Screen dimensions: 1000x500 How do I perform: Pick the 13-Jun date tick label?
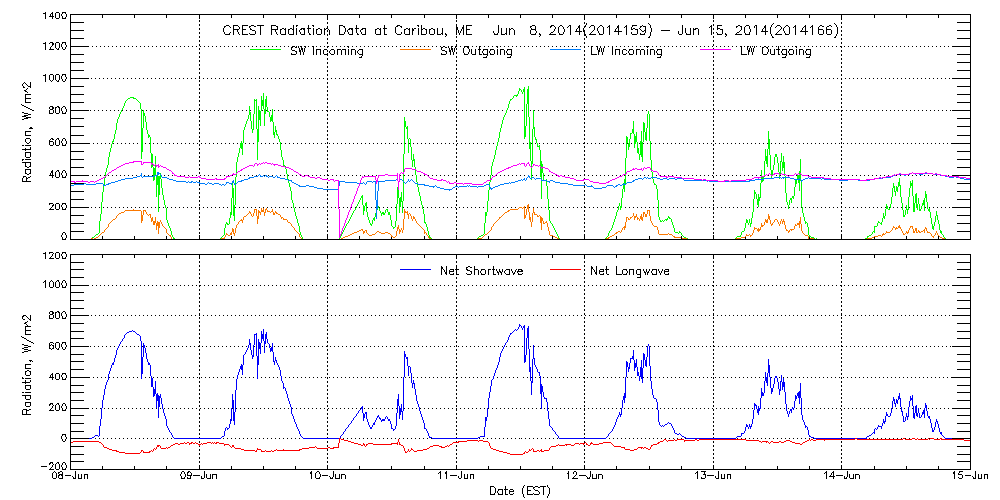[713, 477]
